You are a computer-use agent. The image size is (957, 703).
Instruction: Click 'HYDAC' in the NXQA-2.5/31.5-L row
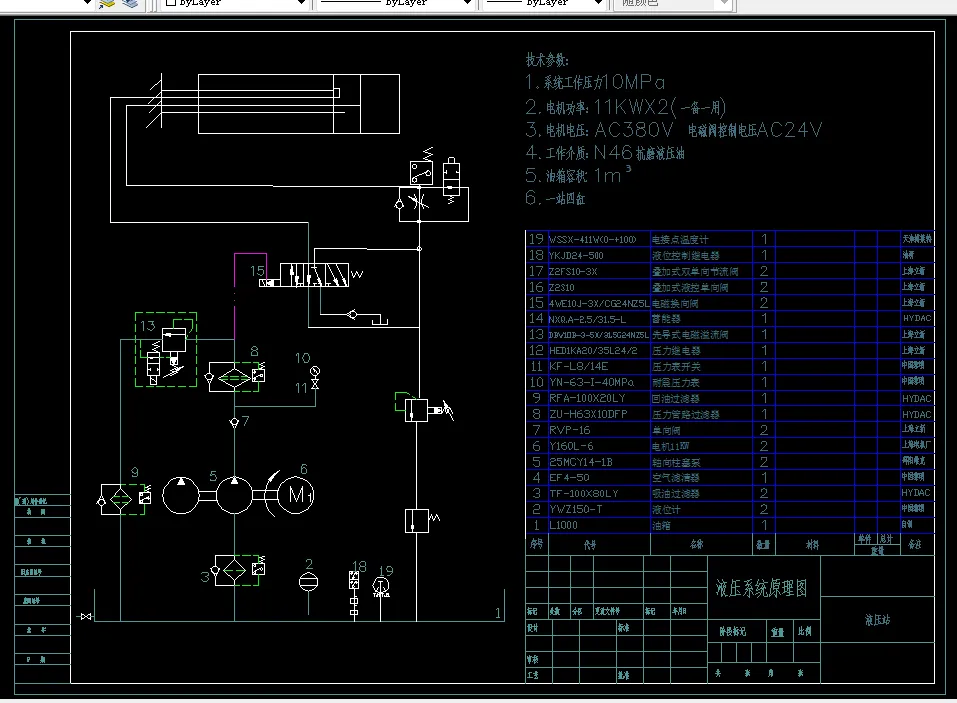click(917, 319)
